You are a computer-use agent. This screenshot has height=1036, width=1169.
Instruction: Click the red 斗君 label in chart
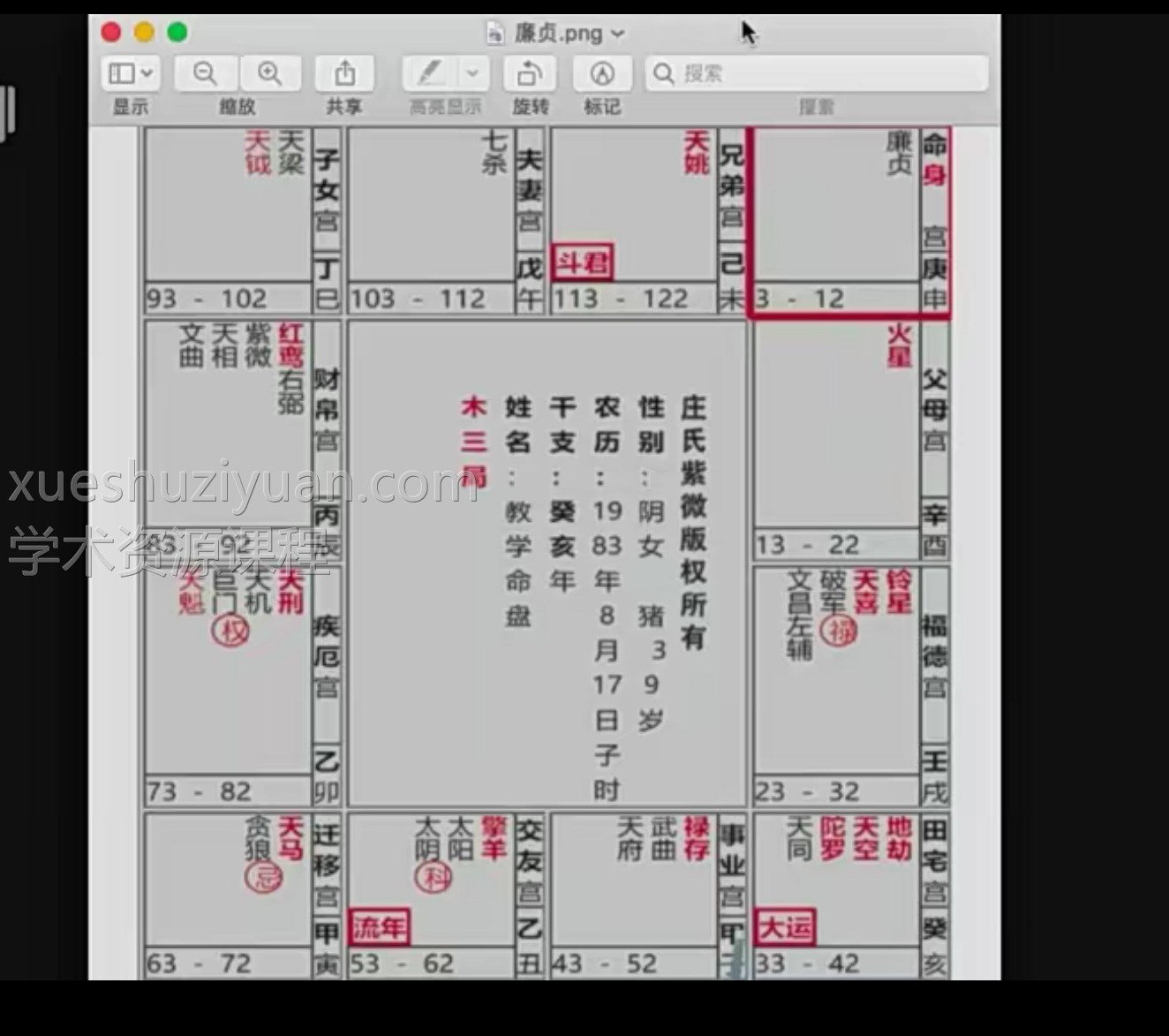[581, 262]
